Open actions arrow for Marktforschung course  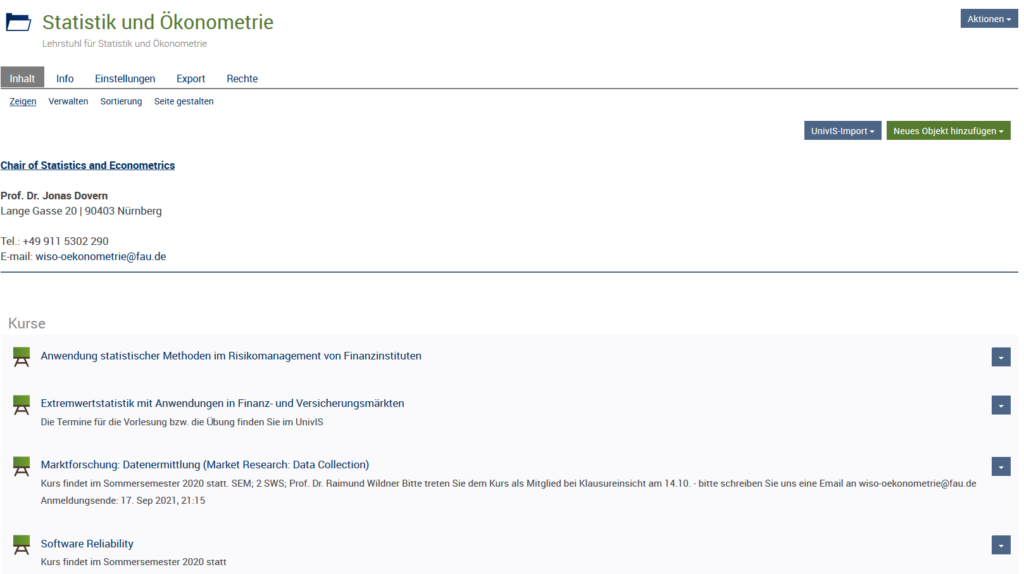click(x=1001, y=466)
